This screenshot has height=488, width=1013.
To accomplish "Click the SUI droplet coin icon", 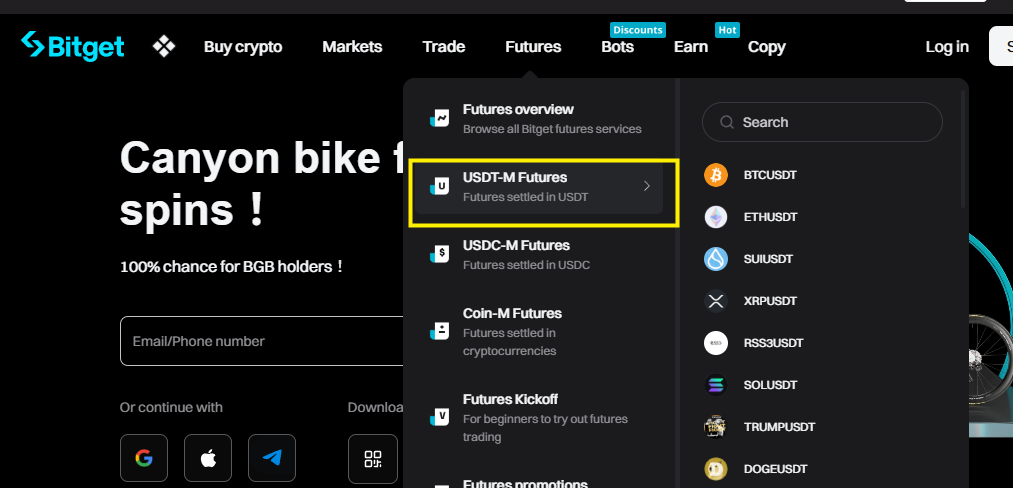I will point(716,259).
